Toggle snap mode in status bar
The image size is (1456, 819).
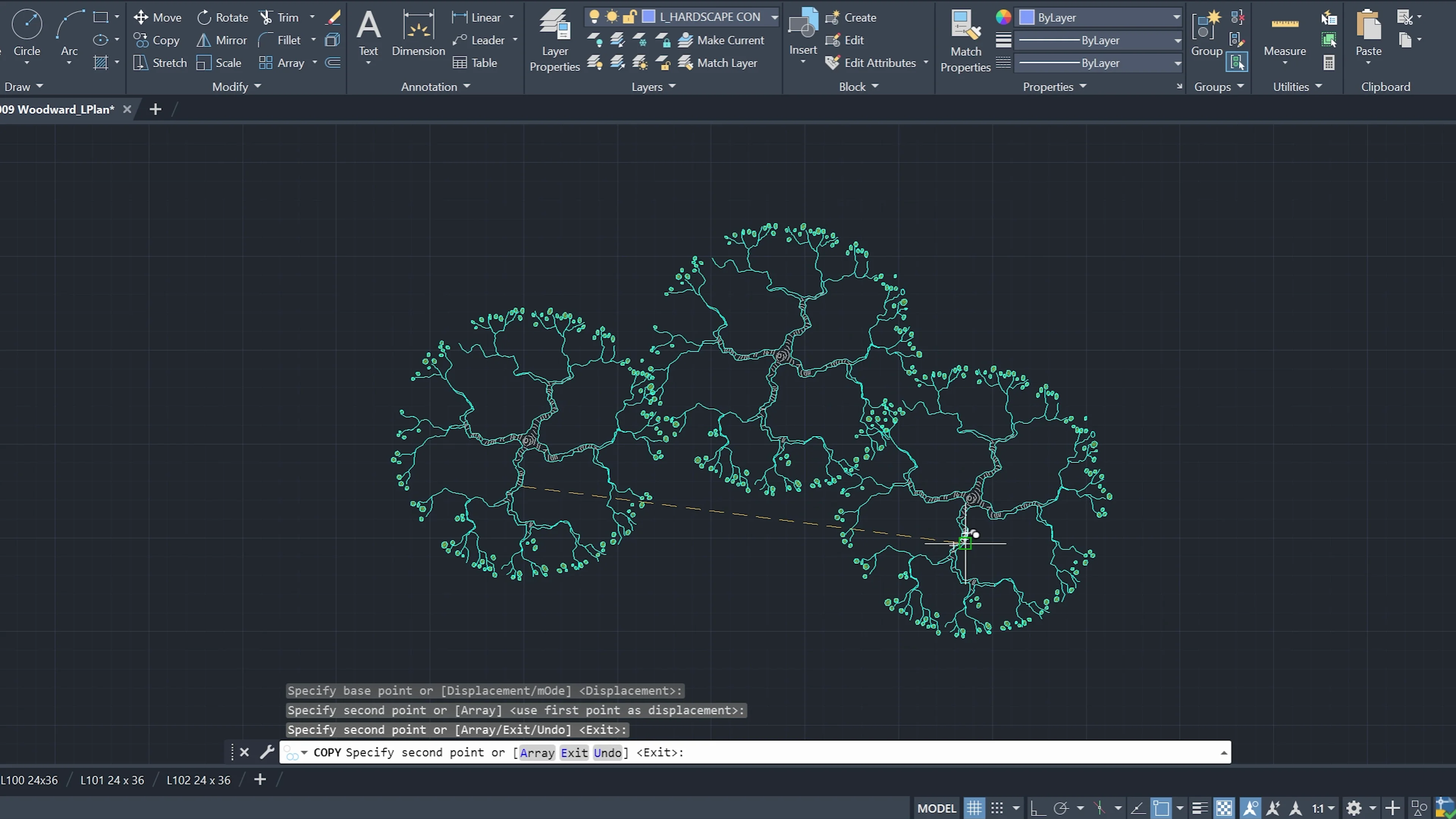[x=997, y=808]
